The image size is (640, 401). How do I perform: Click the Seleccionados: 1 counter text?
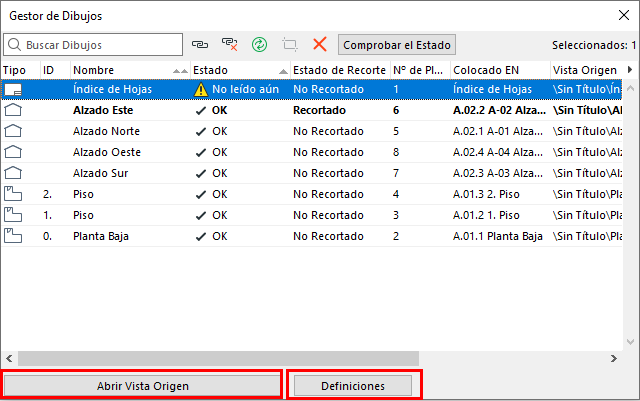pos(594,45)
